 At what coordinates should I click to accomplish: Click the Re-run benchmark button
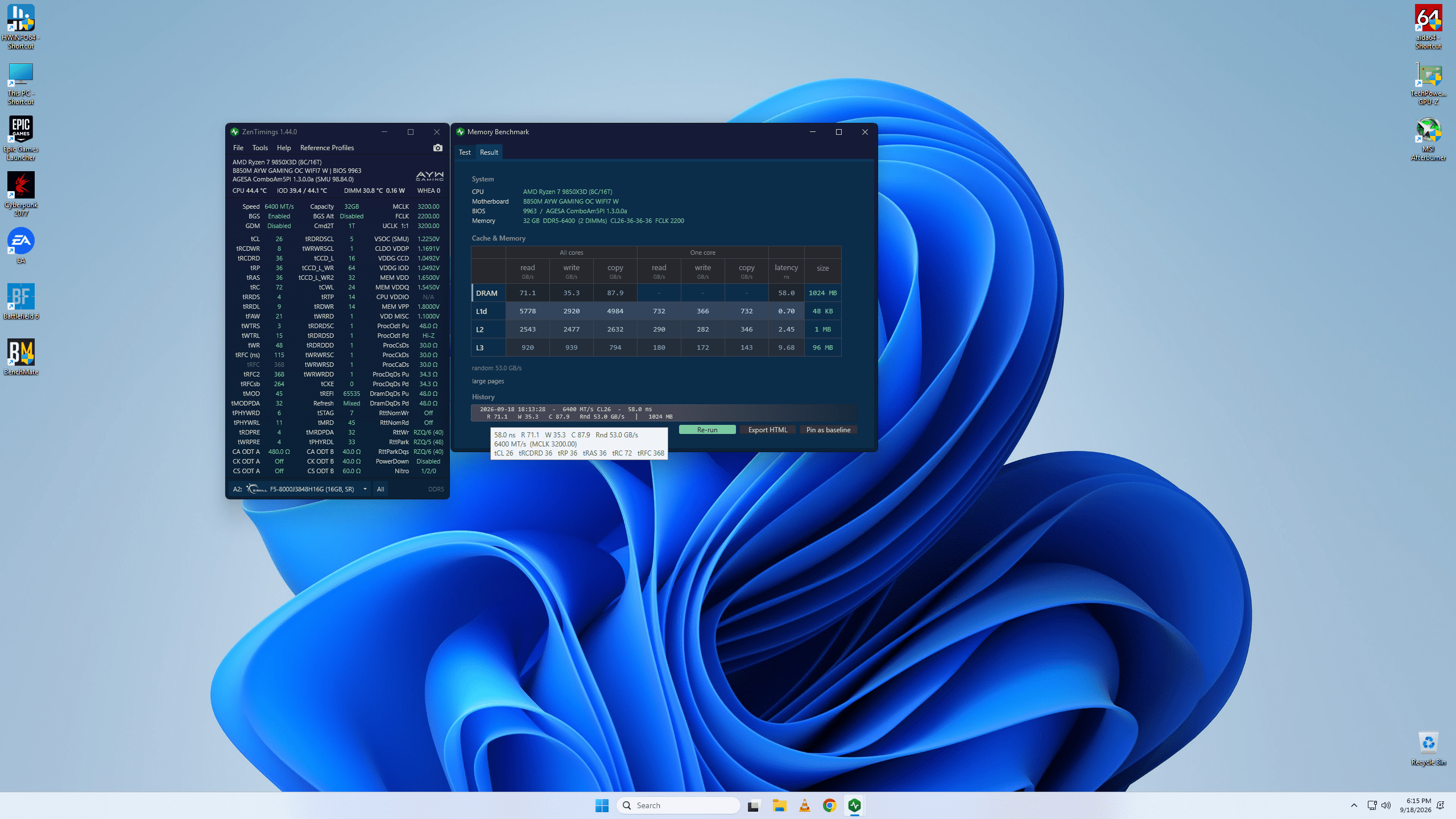pyautogui.click(x=707, y=430)
